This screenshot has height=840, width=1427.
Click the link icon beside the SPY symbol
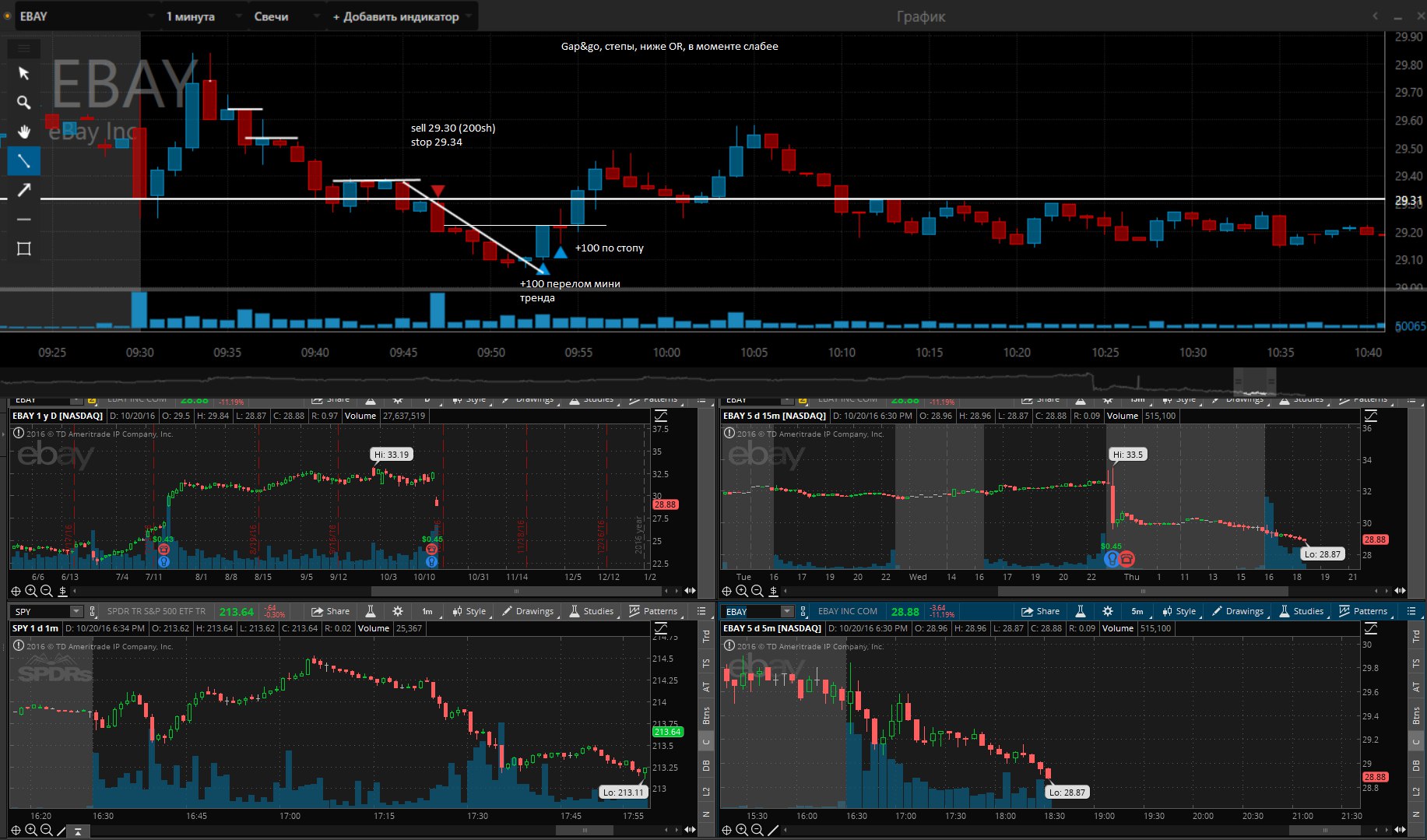pos(93,612)
